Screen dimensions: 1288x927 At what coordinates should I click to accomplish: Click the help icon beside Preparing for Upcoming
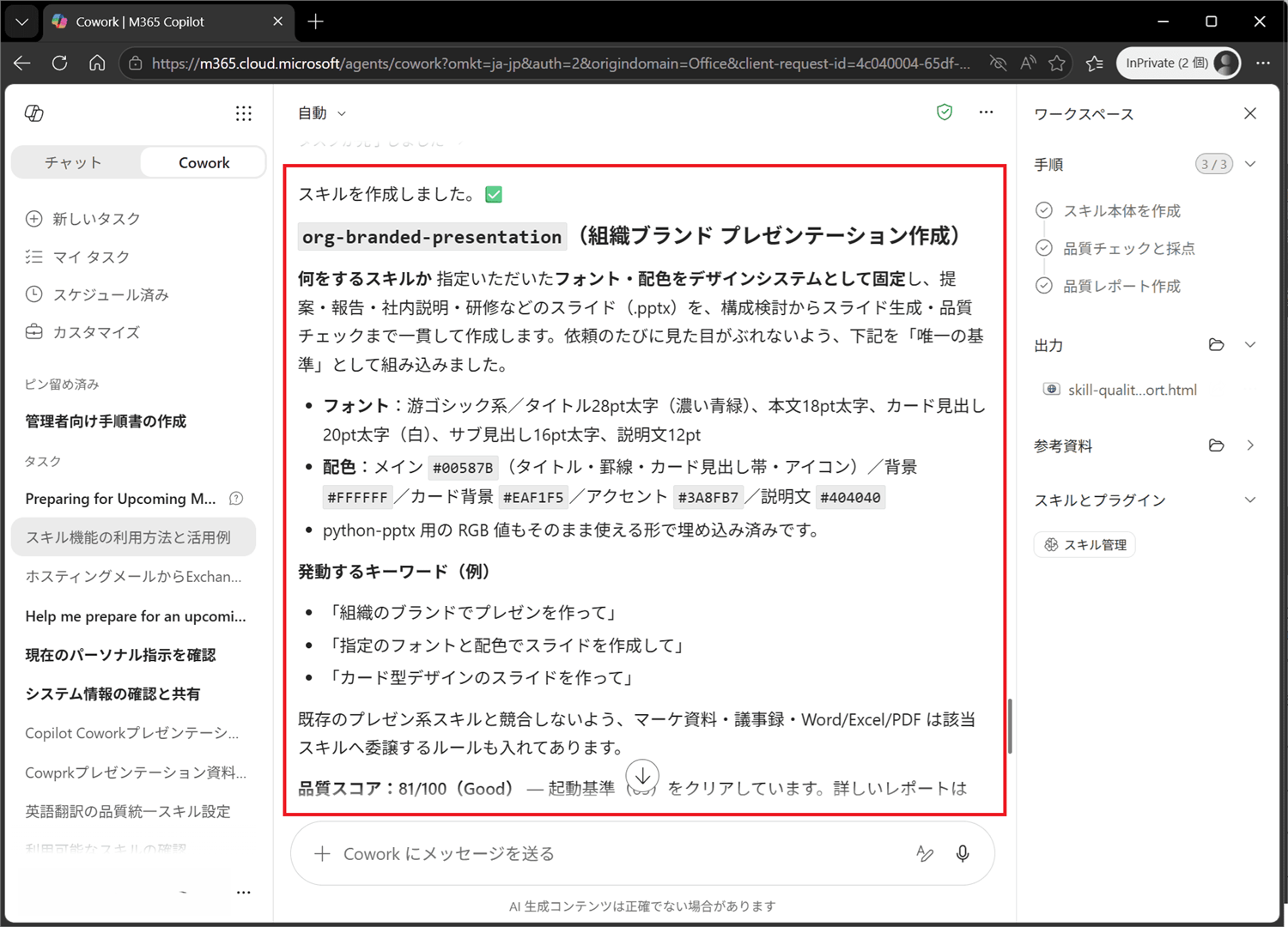pos(236,499)
